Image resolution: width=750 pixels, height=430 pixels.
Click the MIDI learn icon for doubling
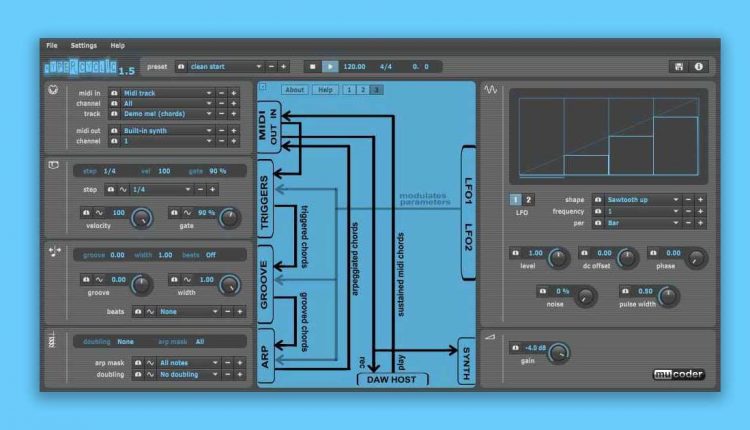click(138, 374)
